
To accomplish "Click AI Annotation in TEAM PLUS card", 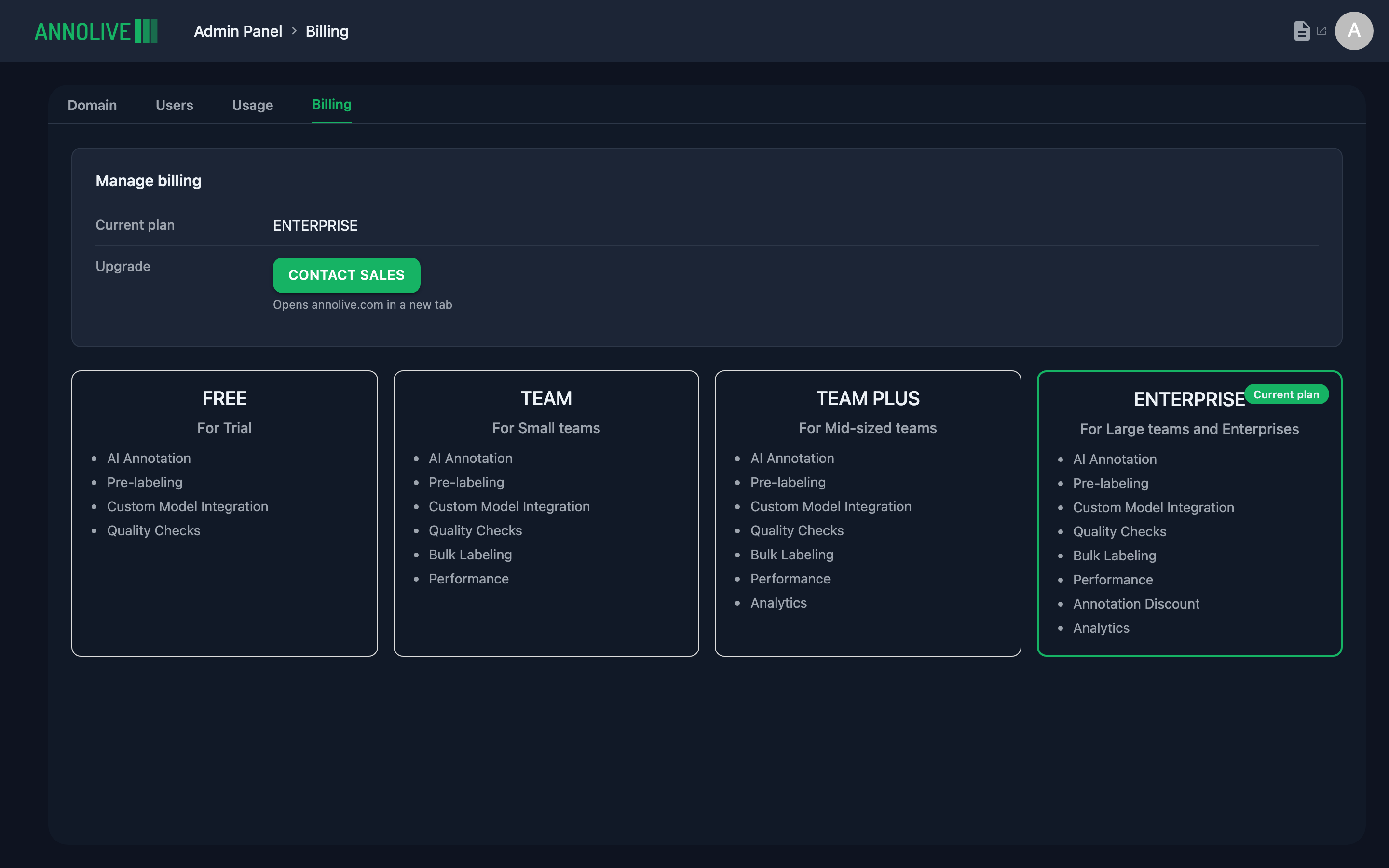I will [793, 458].
